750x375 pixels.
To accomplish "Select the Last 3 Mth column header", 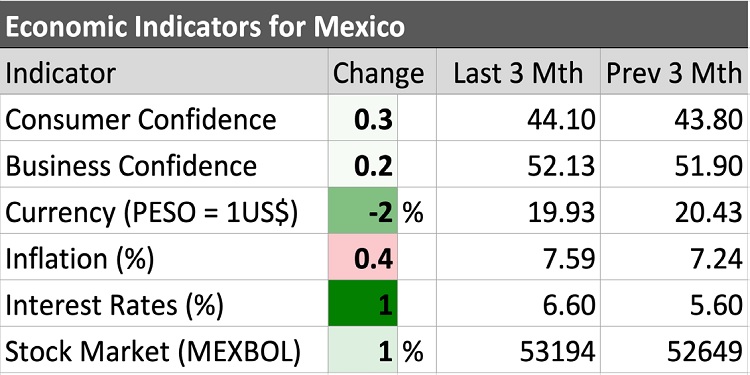I will pos(518,74).
